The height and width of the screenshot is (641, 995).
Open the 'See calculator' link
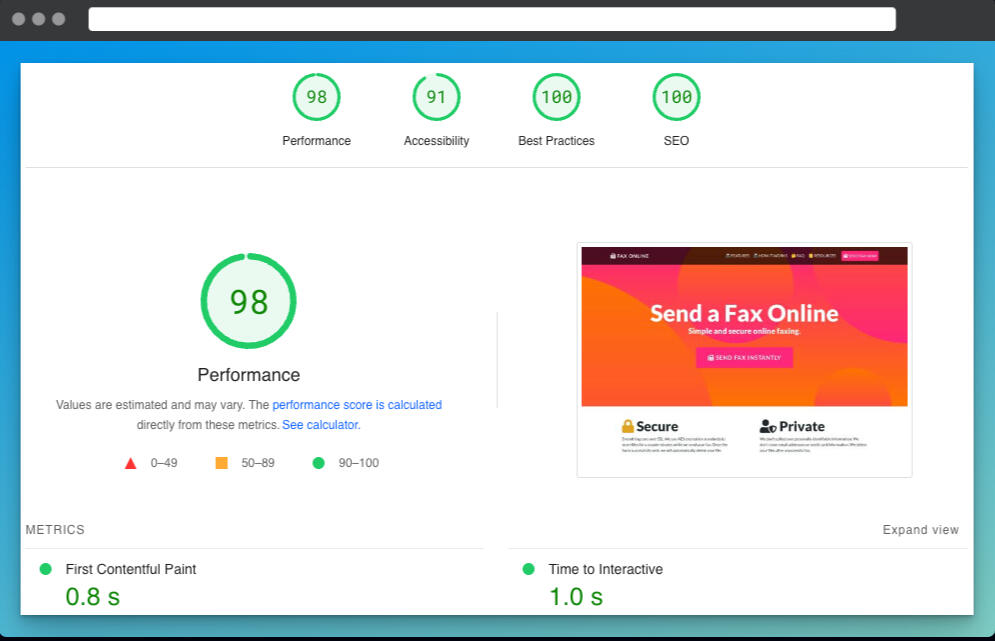coord(320,425)
